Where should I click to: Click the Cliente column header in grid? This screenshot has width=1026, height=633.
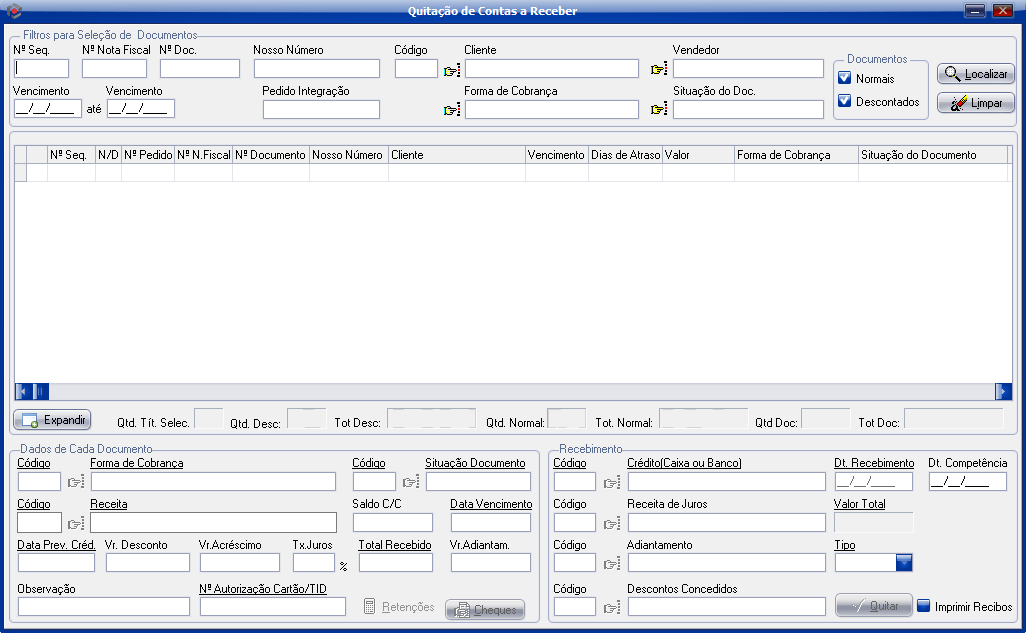[456, 155]
